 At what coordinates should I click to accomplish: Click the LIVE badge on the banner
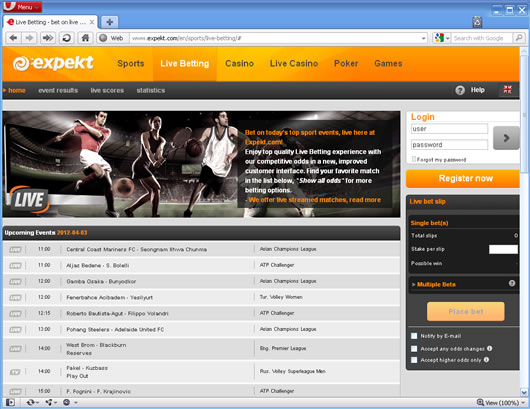(28, 200)
